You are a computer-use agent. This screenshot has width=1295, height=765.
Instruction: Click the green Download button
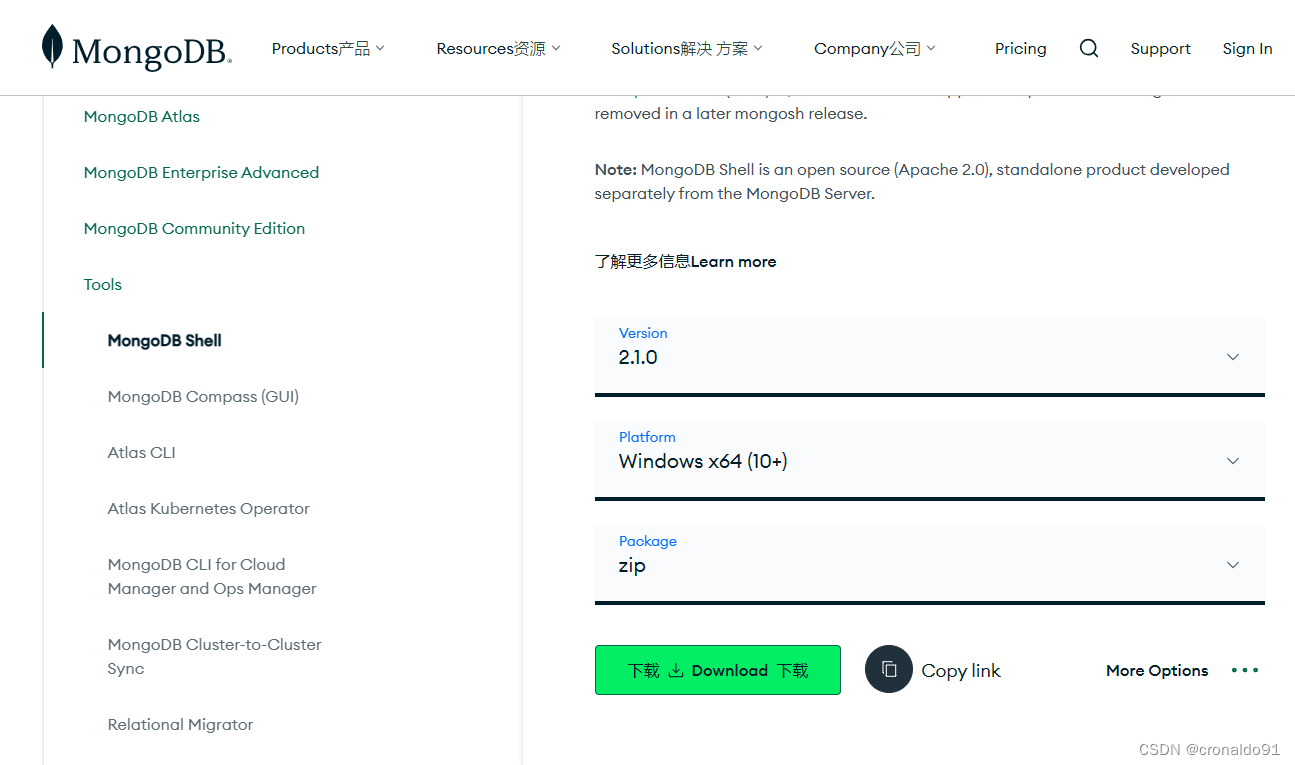click(718, 670)
